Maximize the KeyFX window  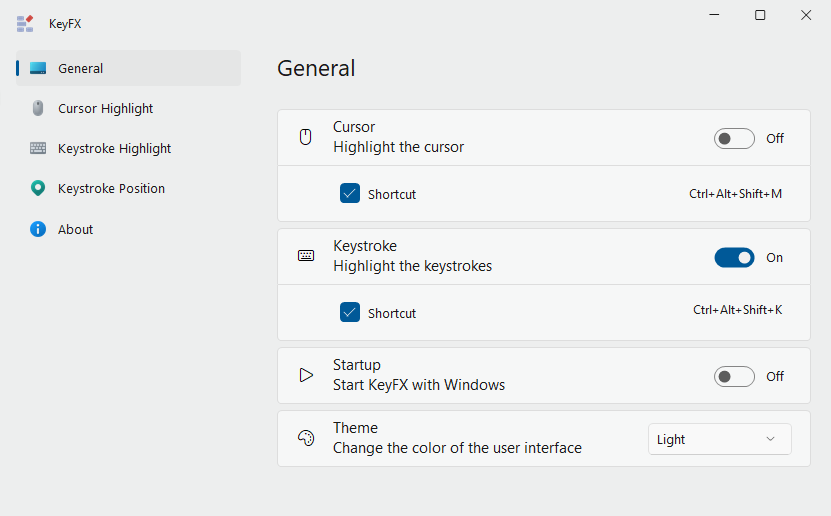(x=760, y=15)
